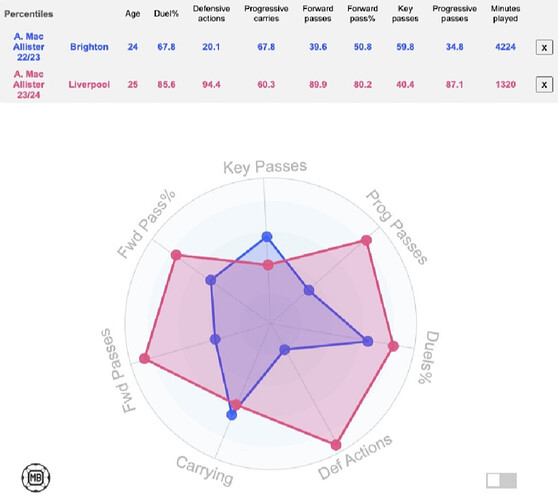Click the pink Prog Passes data point
558x500 pixels.
pyautogui.click(x=366, y=240)
